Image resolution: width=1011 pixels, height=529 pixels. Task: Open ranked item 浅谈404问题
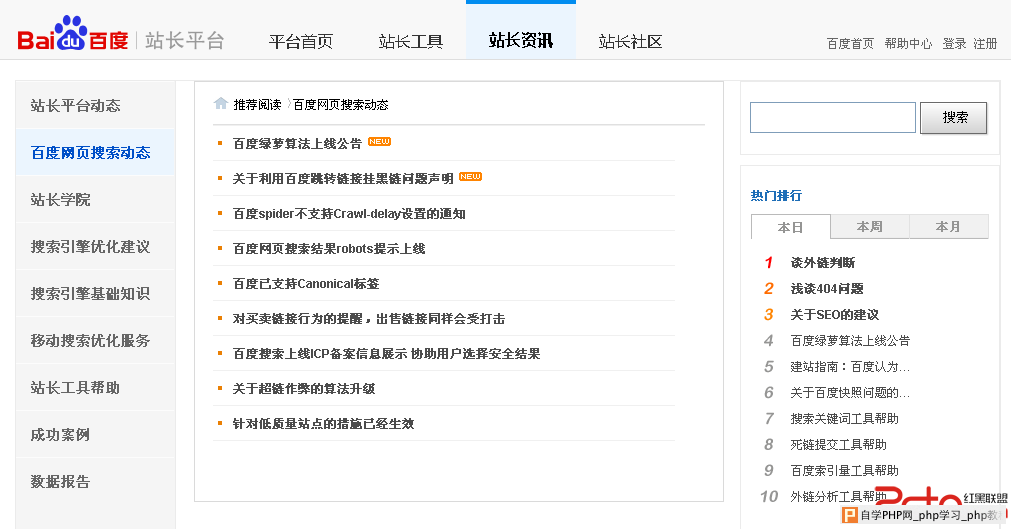coord(827,288)
